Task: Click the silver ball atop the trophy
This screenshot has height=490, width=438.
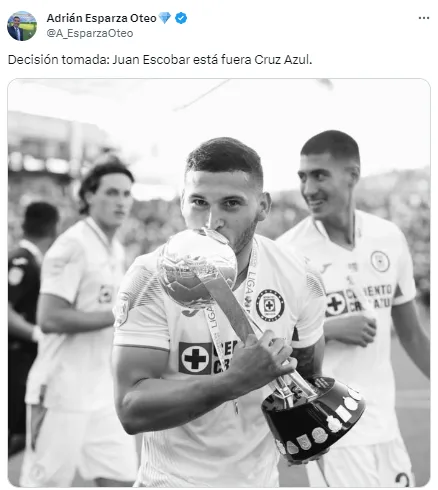Action: (198, 266)
